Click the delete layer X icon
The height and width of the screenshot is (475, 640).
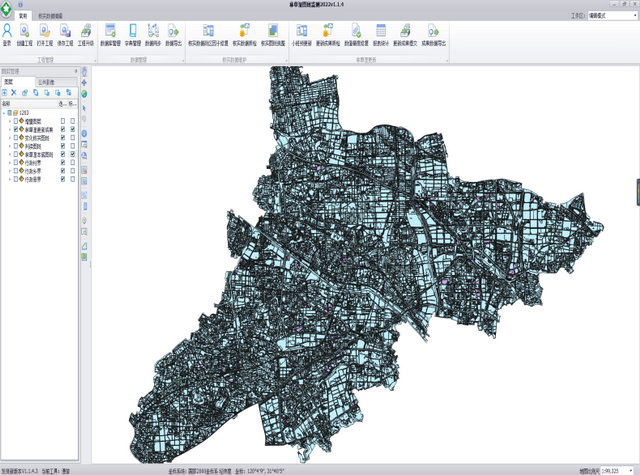pyautogui.click(x=14, y=93)
